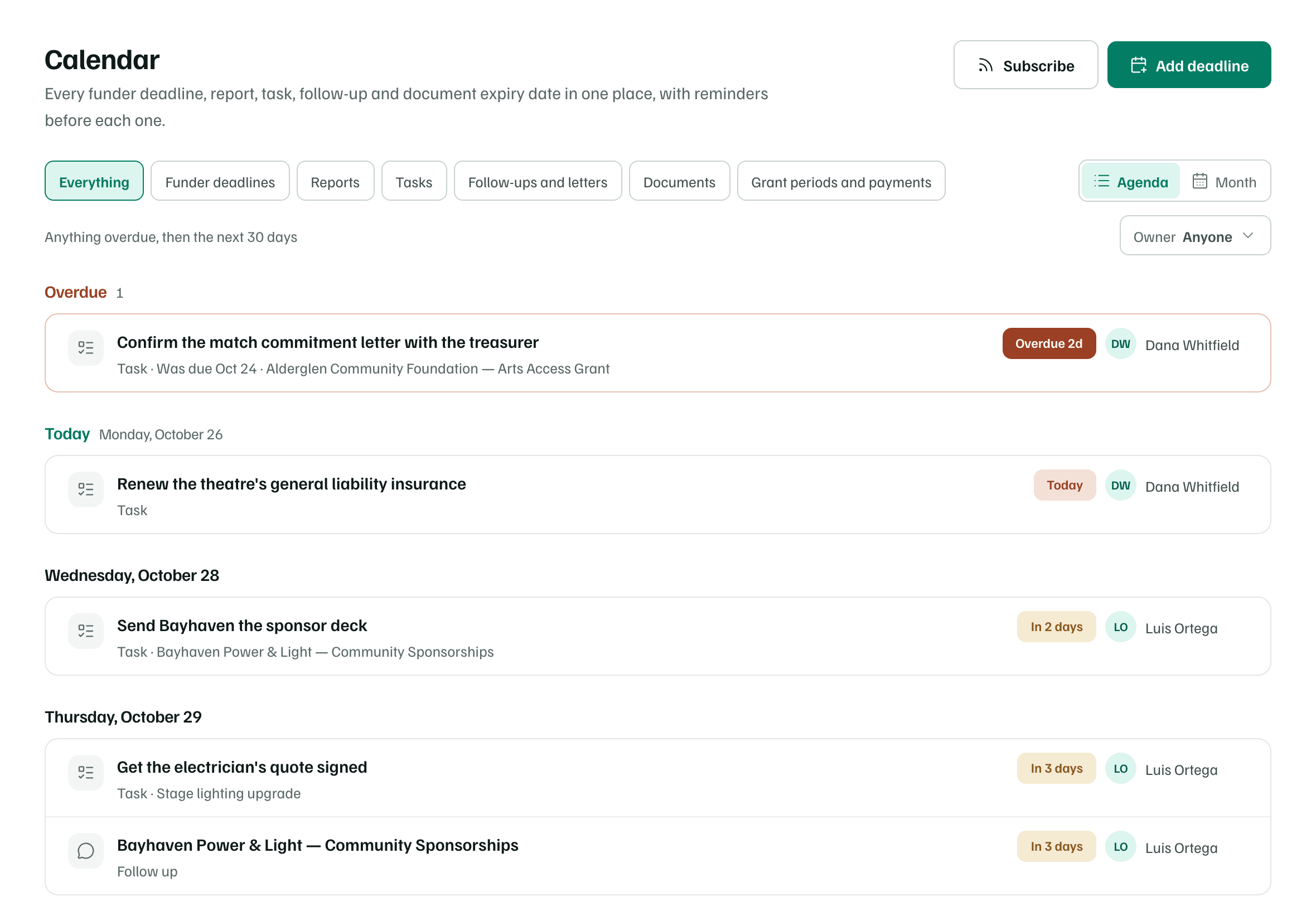Image resolution: width=1316 pixels, height=921 pixels.
Task: Click the LO avatar on the Bayhaven follow-up row
Action: click(x=1120, y=846)
